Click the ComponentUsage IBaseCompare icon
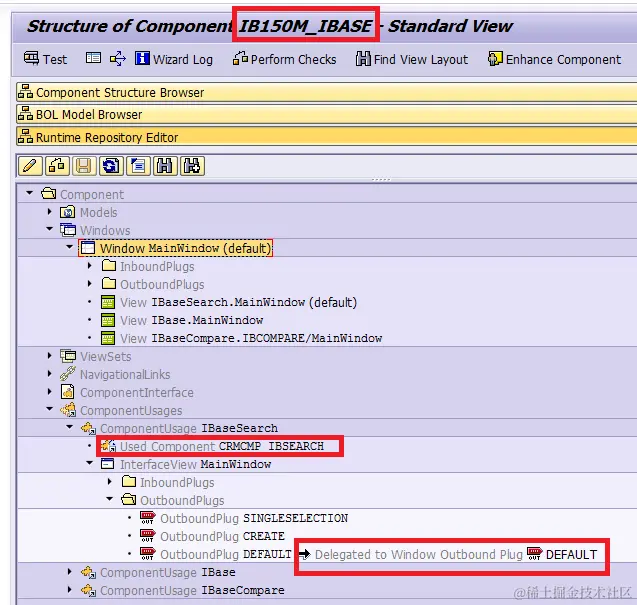The width and height of the screenshot is (637, 605). pos(88,590)
